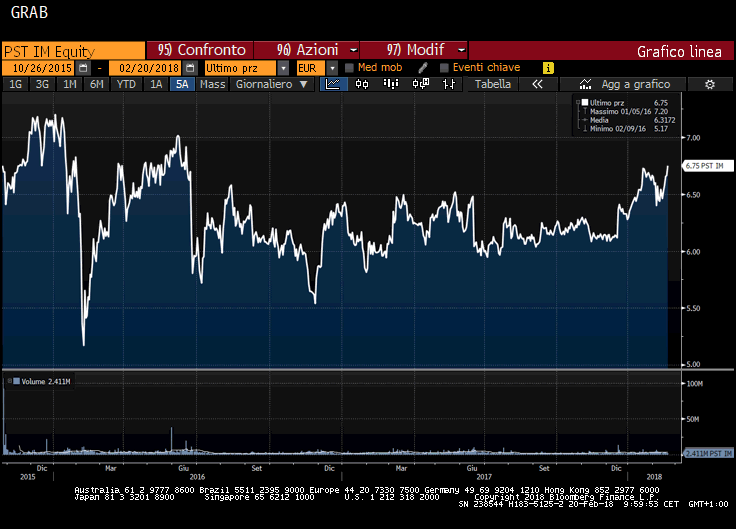Enable the Eventi chiave checkbox
Viewport: 736px width, 529px height.
[444, 68]
